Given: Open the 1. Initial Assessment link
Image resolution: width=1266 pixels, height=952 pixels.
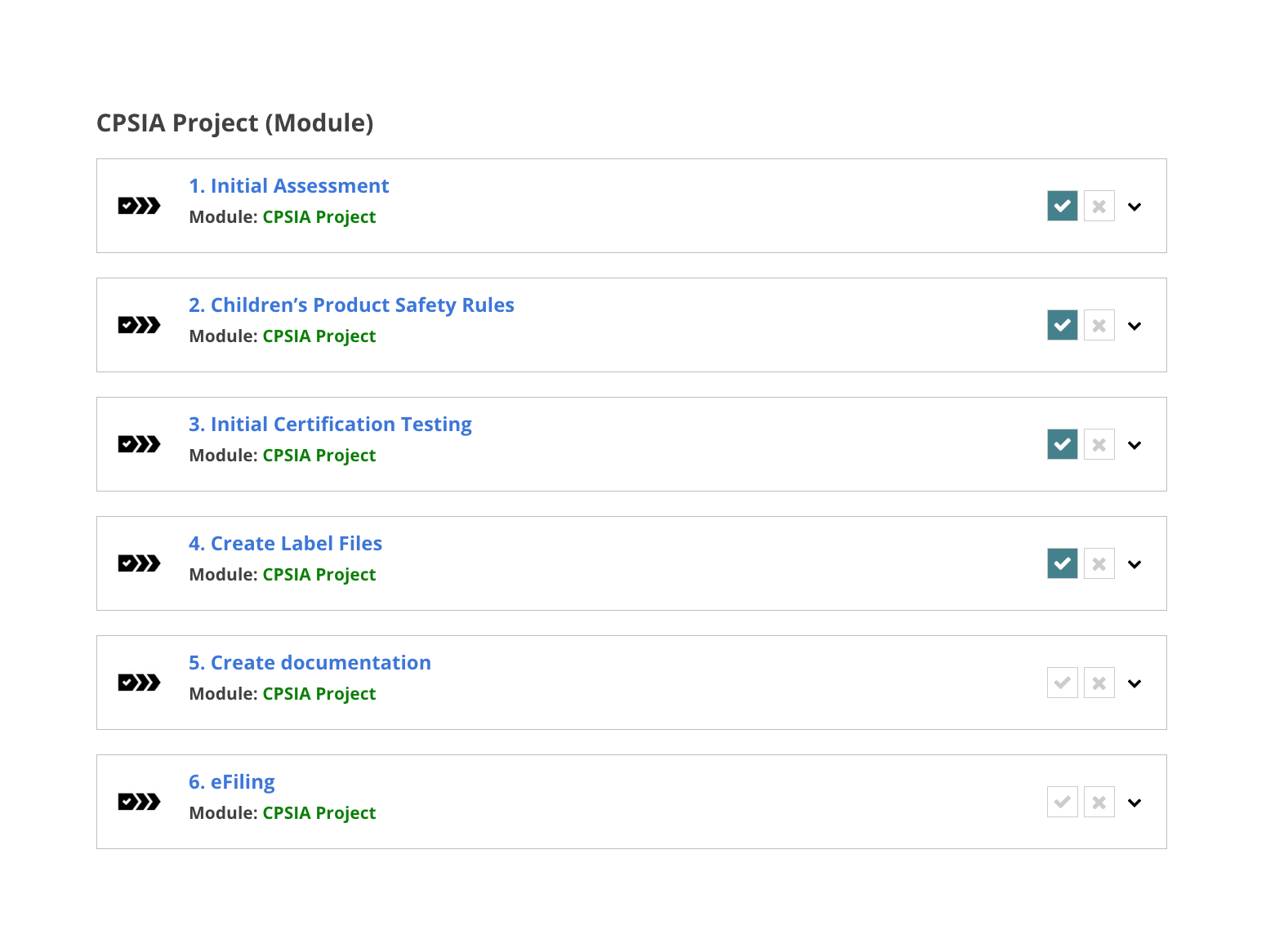Looking at the screenshot, I should coord(289,186).
